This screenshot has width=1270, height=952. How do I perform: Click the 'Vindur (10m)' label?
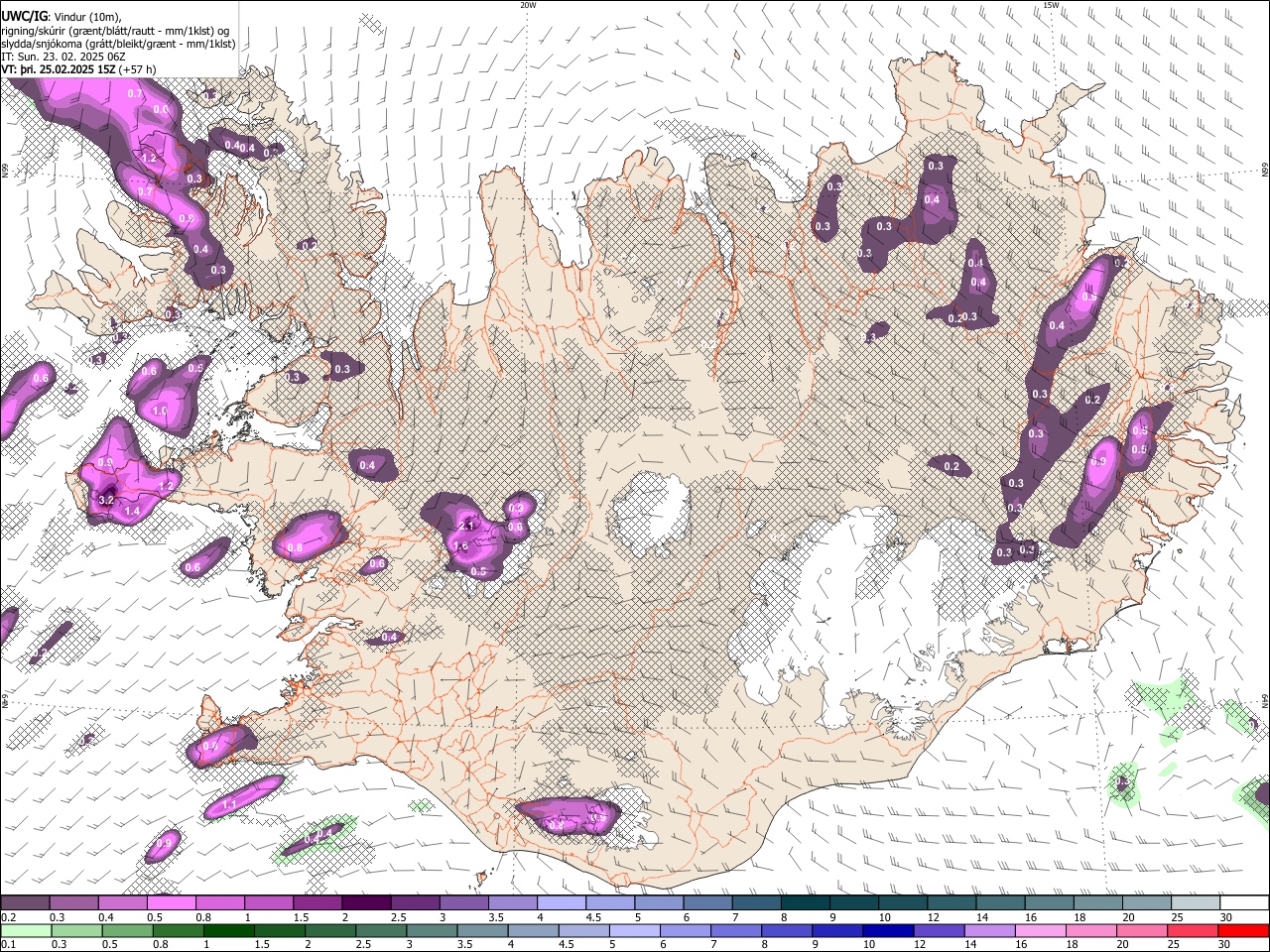click(87, 16)
